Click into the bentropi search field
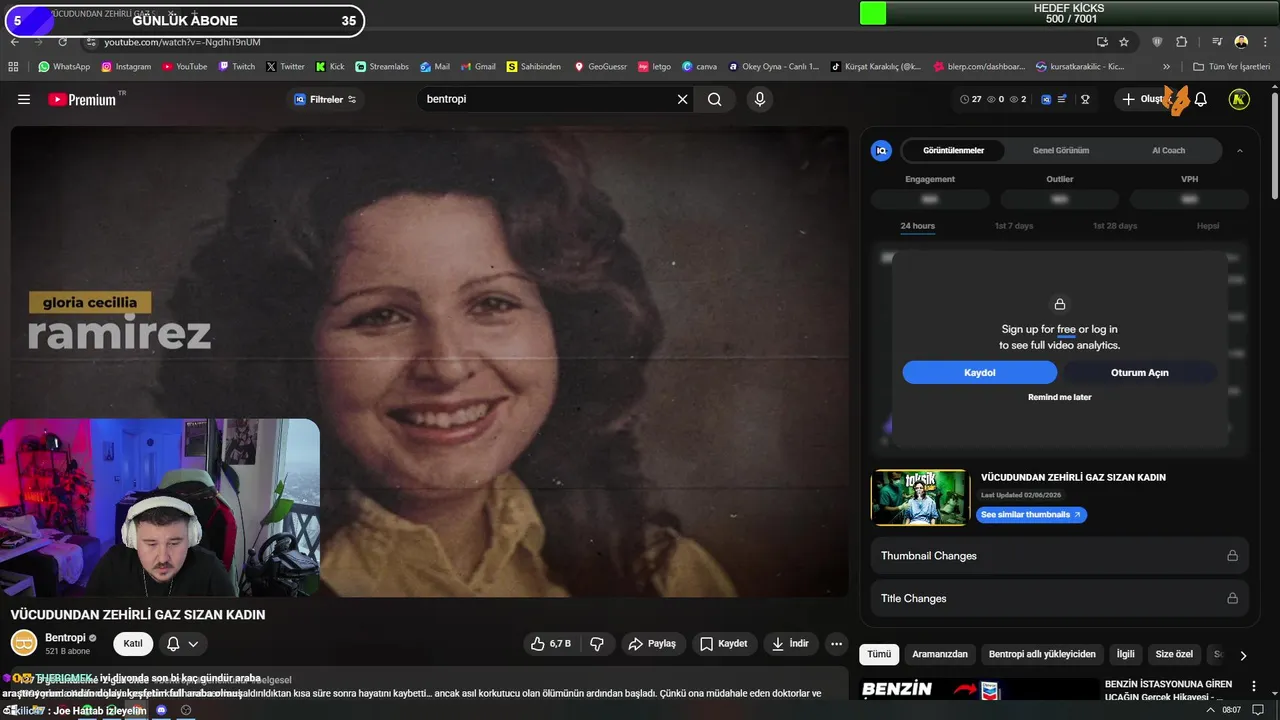The width and height of the screenshot is (1280, 720). (545, 99)
